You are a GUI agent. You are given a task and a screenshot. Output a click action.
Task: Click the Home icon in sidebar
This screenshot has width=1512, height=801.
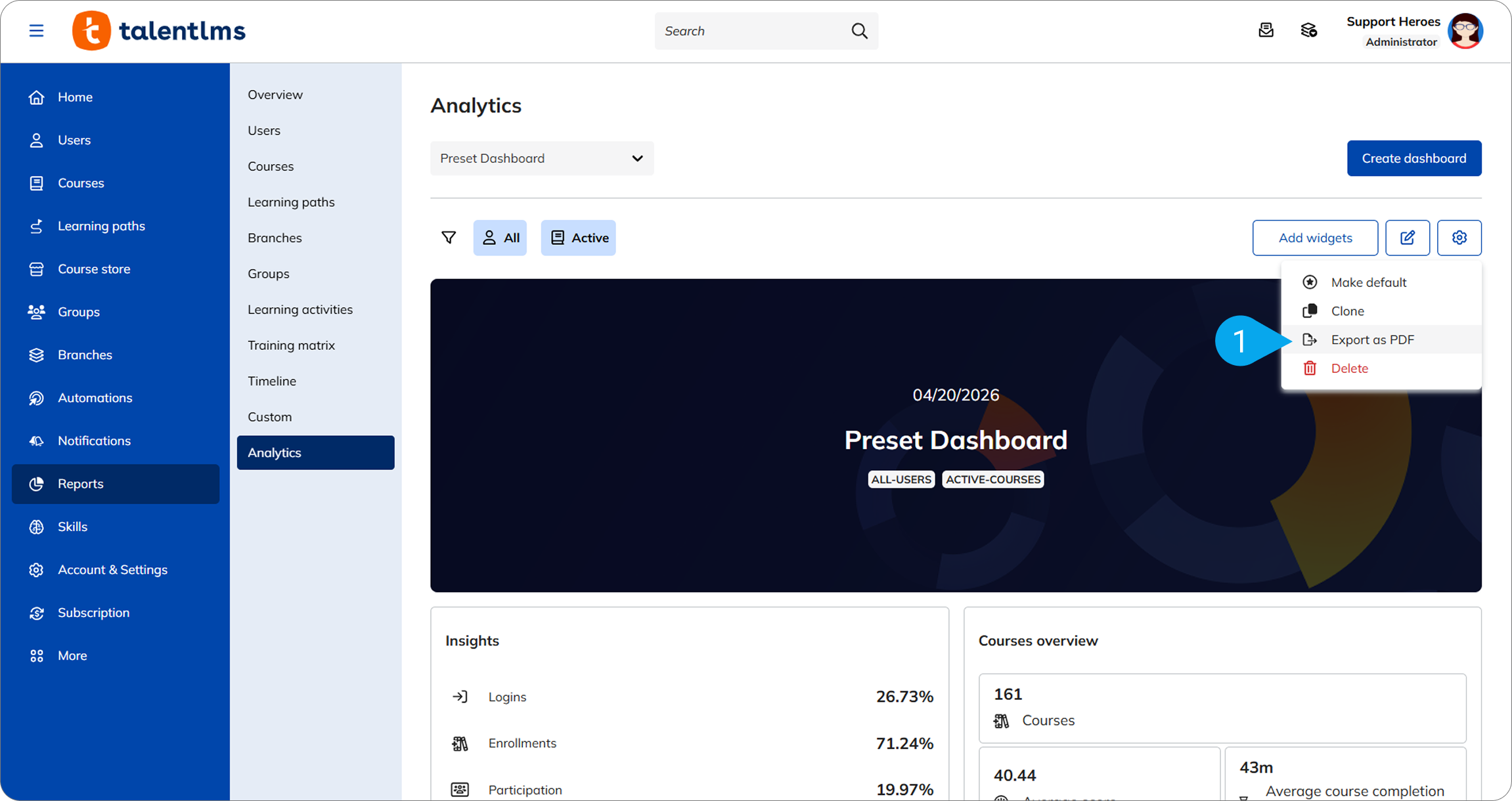pyautogui.click(x=37, y=97)
